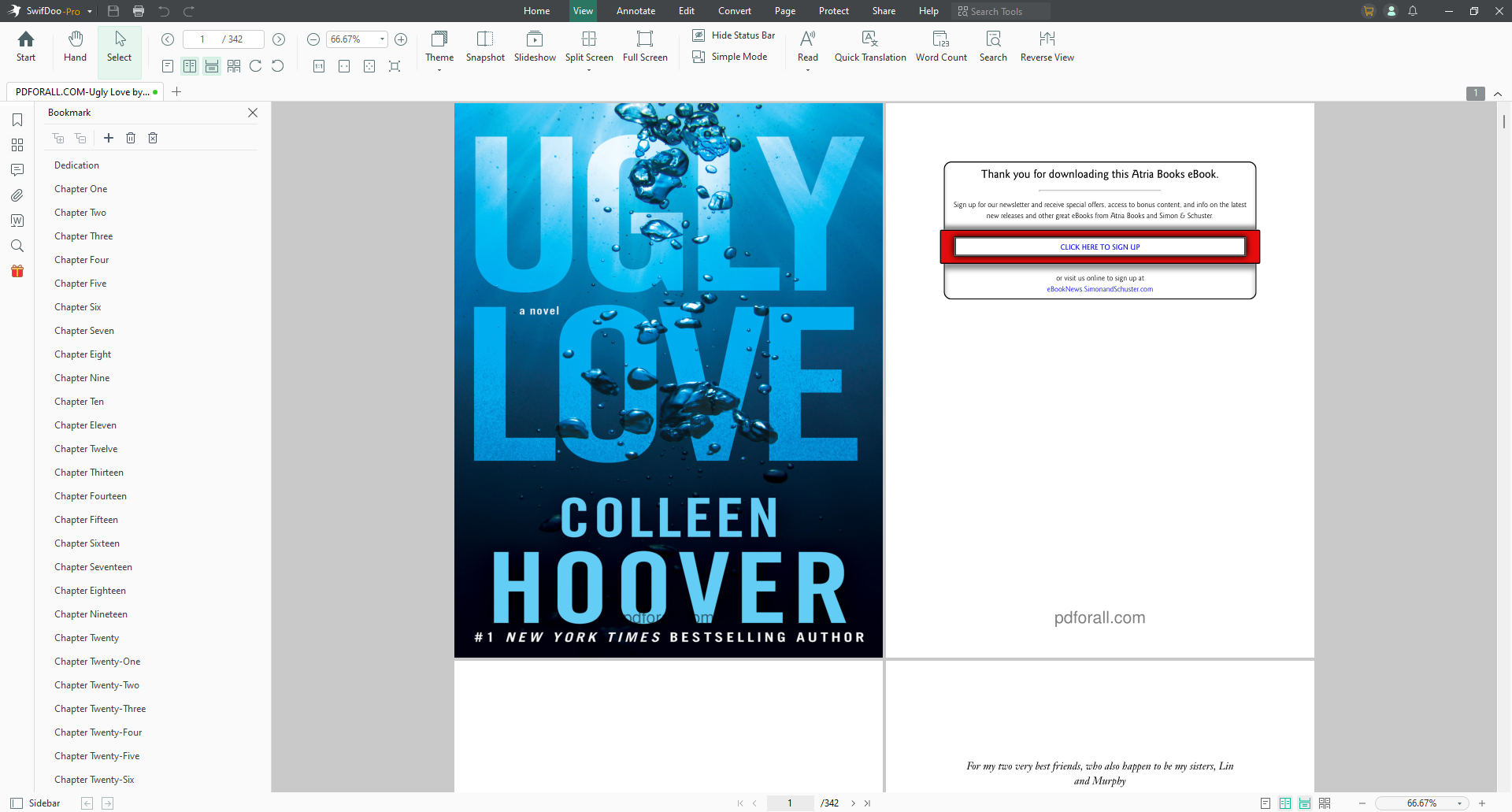Viewport: 1512px width, 812px height.
Task: Toggle the Sidebar in status bar
Action: click(35, 803)
